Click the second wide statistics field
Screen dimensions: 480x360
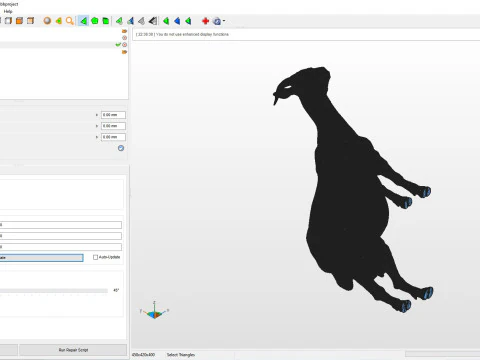pos(60,236)
